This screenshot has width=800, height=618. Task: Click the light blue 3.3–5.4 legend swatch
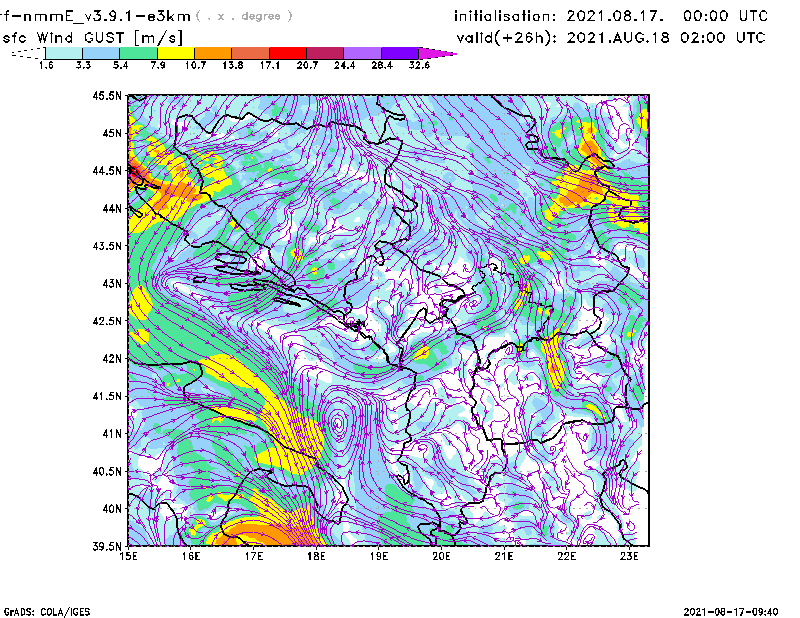[x=101, y=53]
